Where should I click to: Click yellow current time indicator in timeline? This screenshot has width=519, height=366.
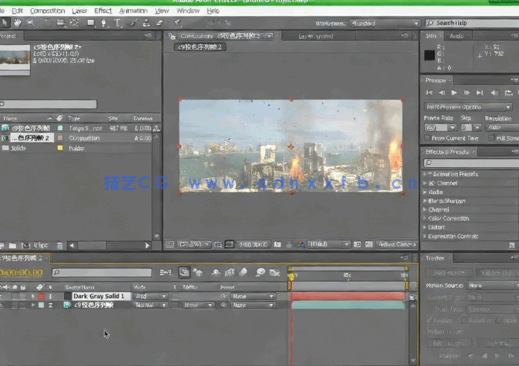click(x=292, y=276)
